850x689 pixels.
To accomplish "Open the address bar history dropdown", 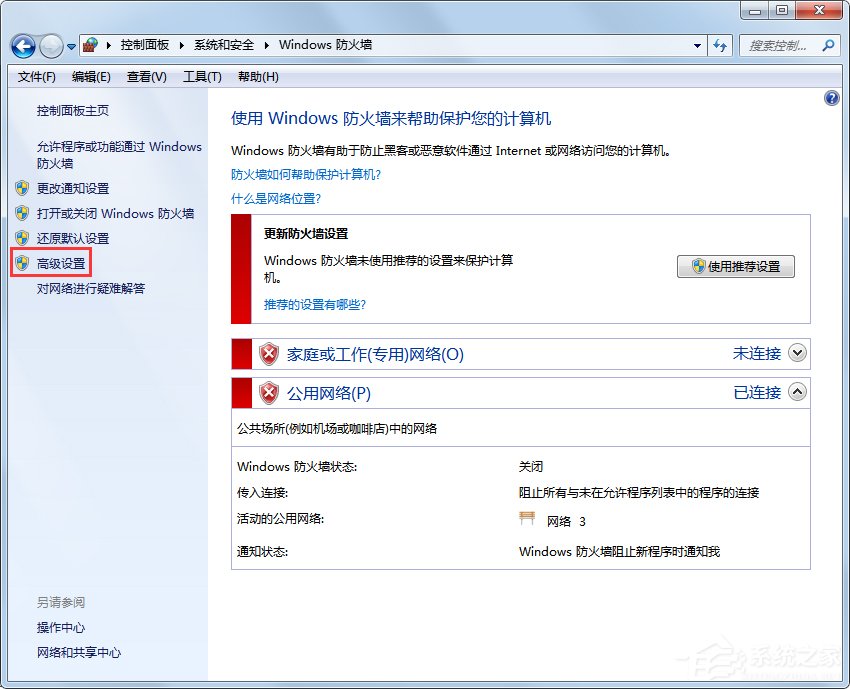I will (697, 45).
